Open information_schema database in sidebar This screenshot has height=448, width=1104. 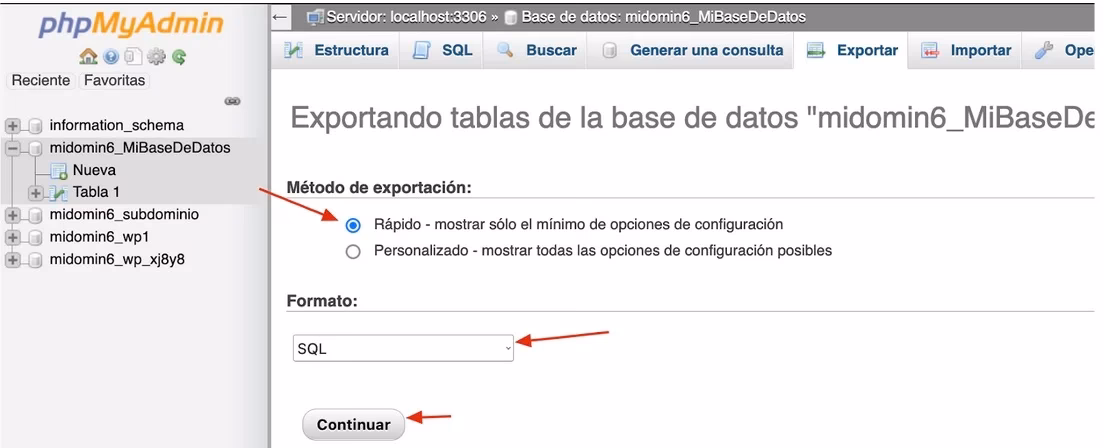[117, 126]
